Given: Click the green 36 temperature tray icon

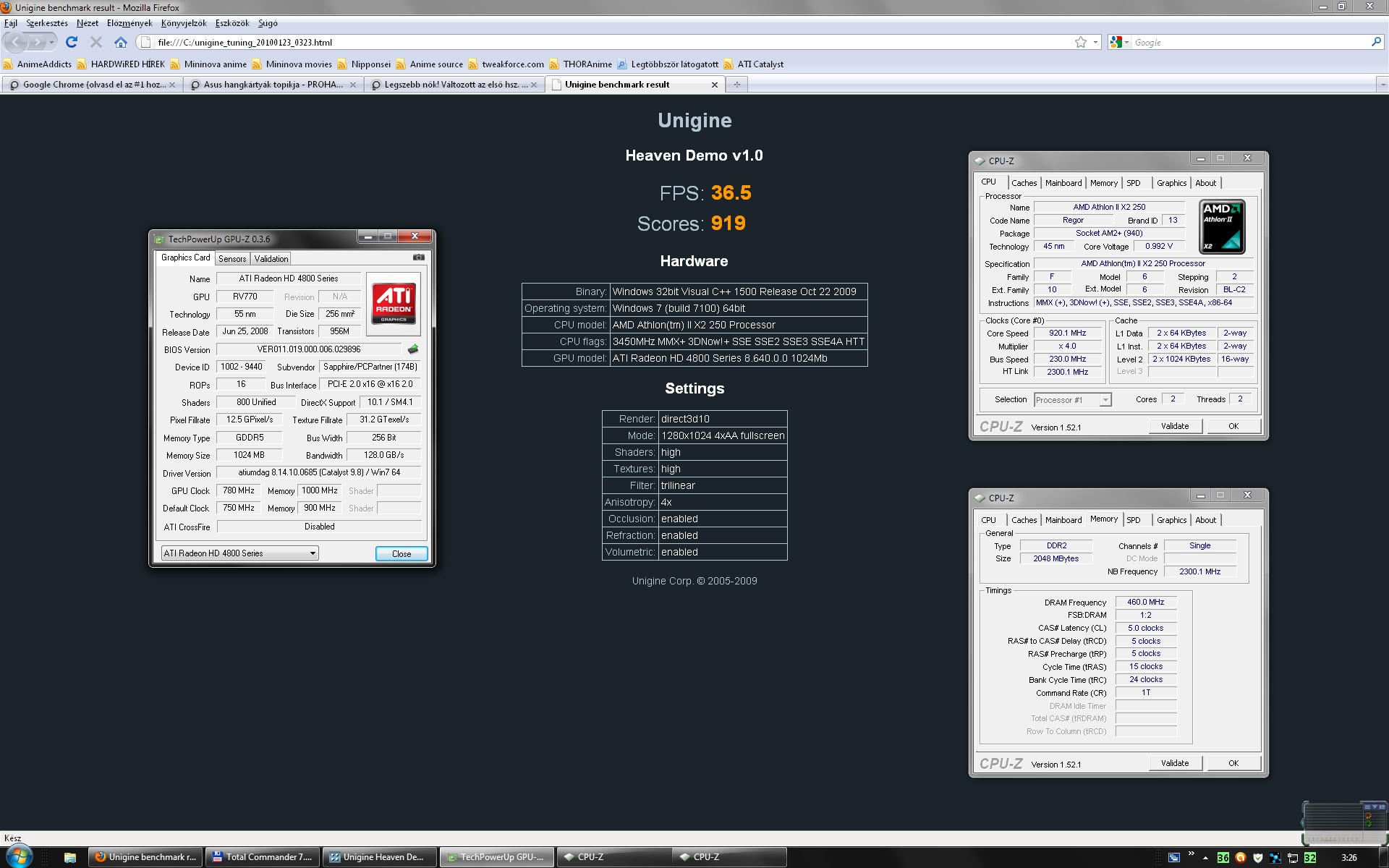Looking at the screenshot, I should pyautogui.click(x=1223, y=858).
